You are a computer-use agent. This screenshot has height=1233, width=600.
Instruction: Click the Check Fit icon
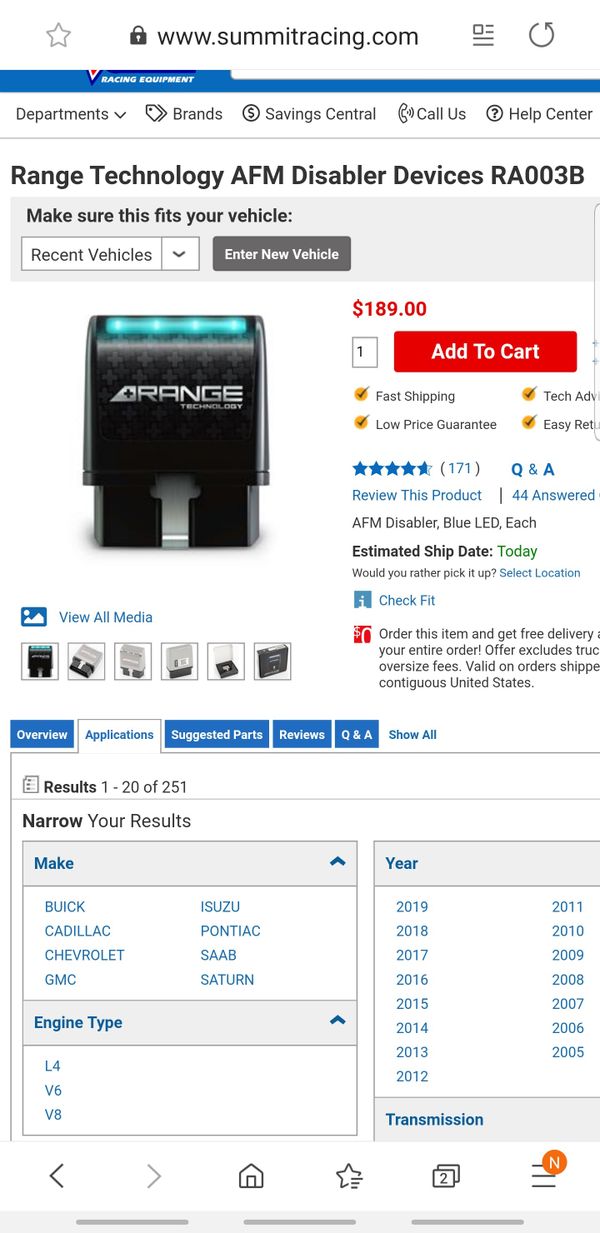click(362, 600)
